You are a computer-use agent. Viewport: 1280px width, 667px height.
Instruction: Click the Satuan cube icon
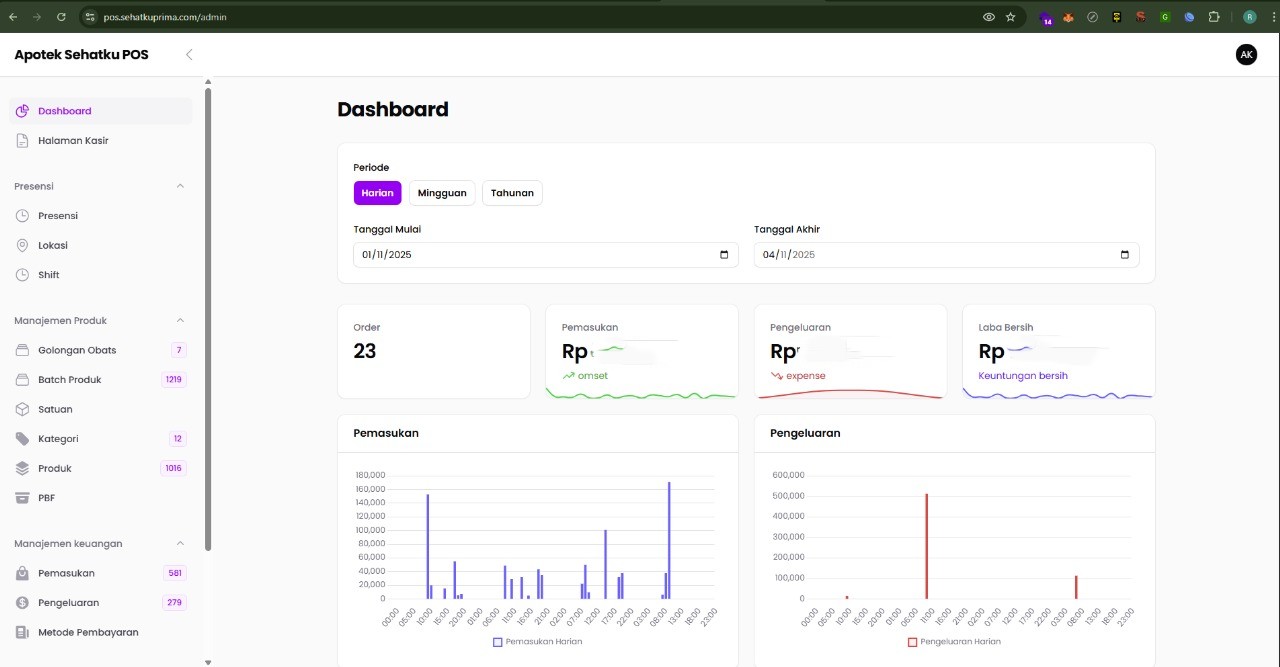(x=23, y=409)
